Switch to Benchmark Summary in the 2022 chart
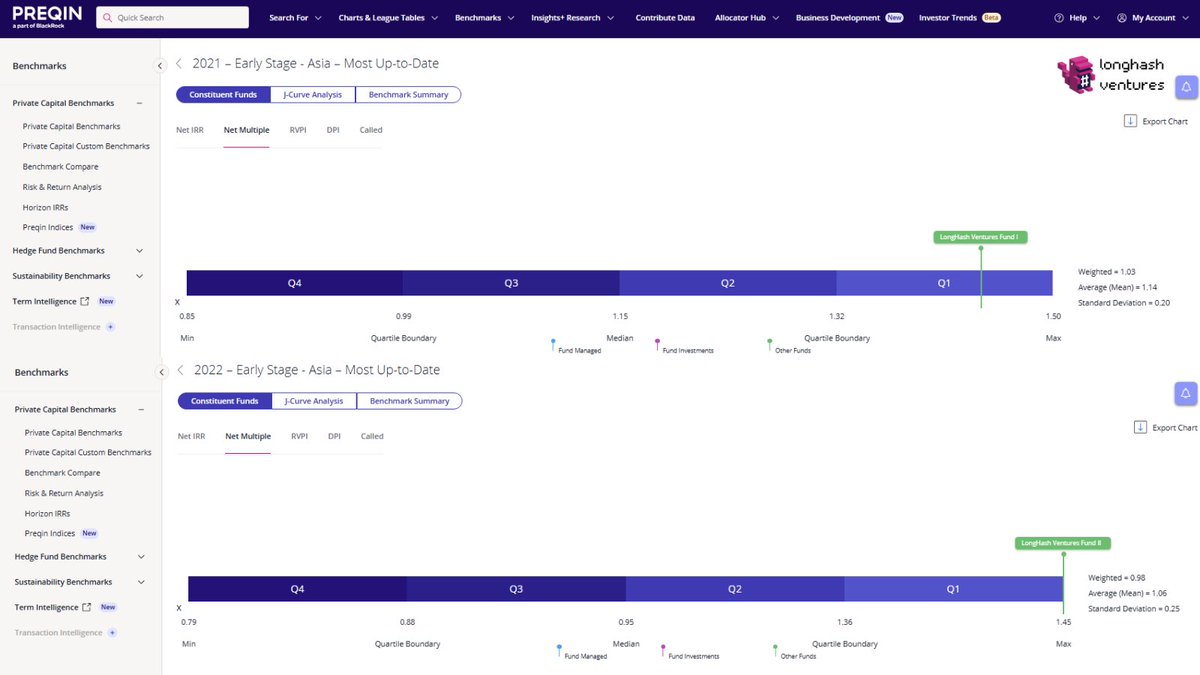1200x675 pixels. click(x=409, y=401)
